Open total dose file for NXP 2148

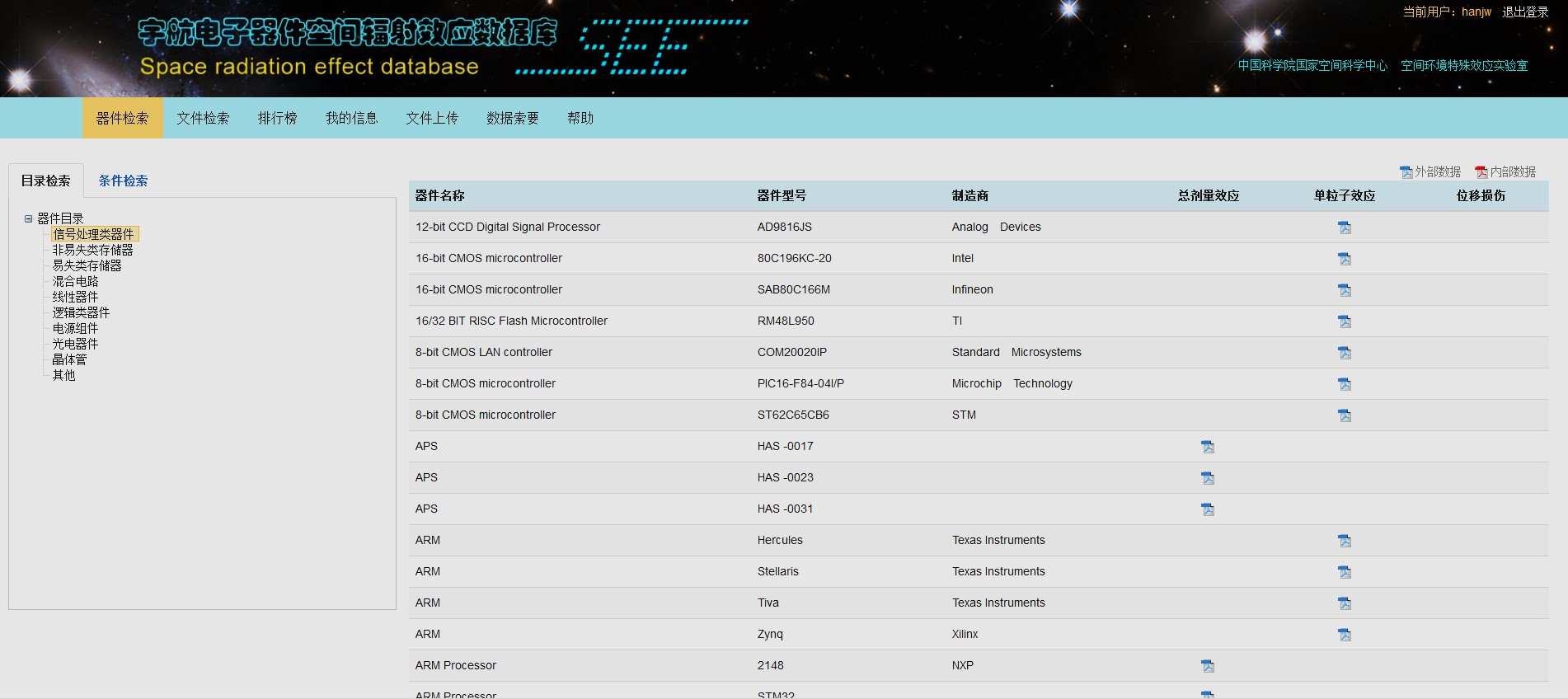pos(1207,666)
